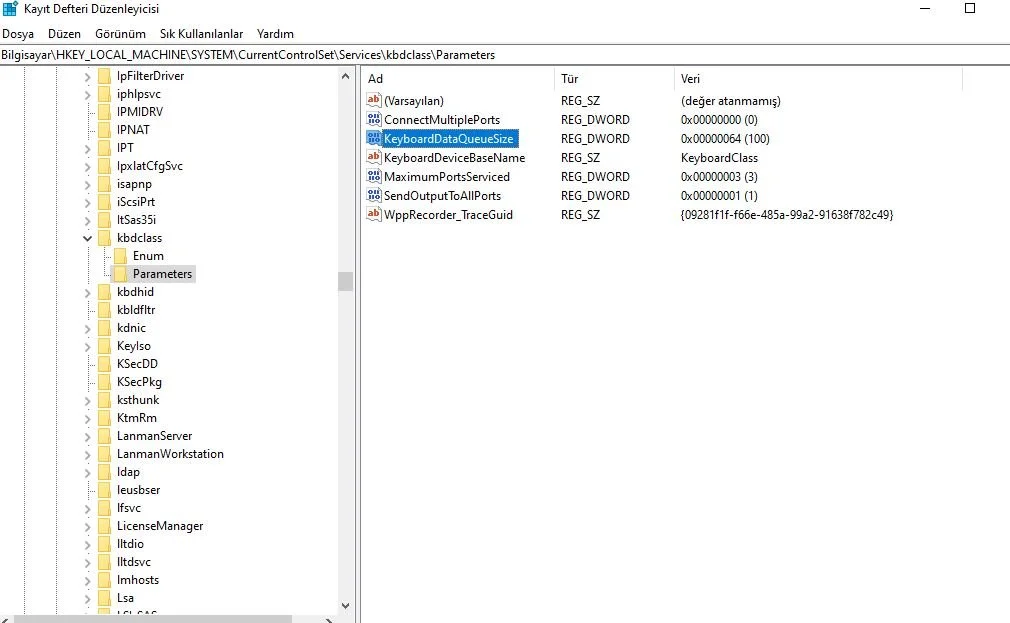Click the KeyboardClass data value
Screen dimensions: 1010x623
click(719, 158)
